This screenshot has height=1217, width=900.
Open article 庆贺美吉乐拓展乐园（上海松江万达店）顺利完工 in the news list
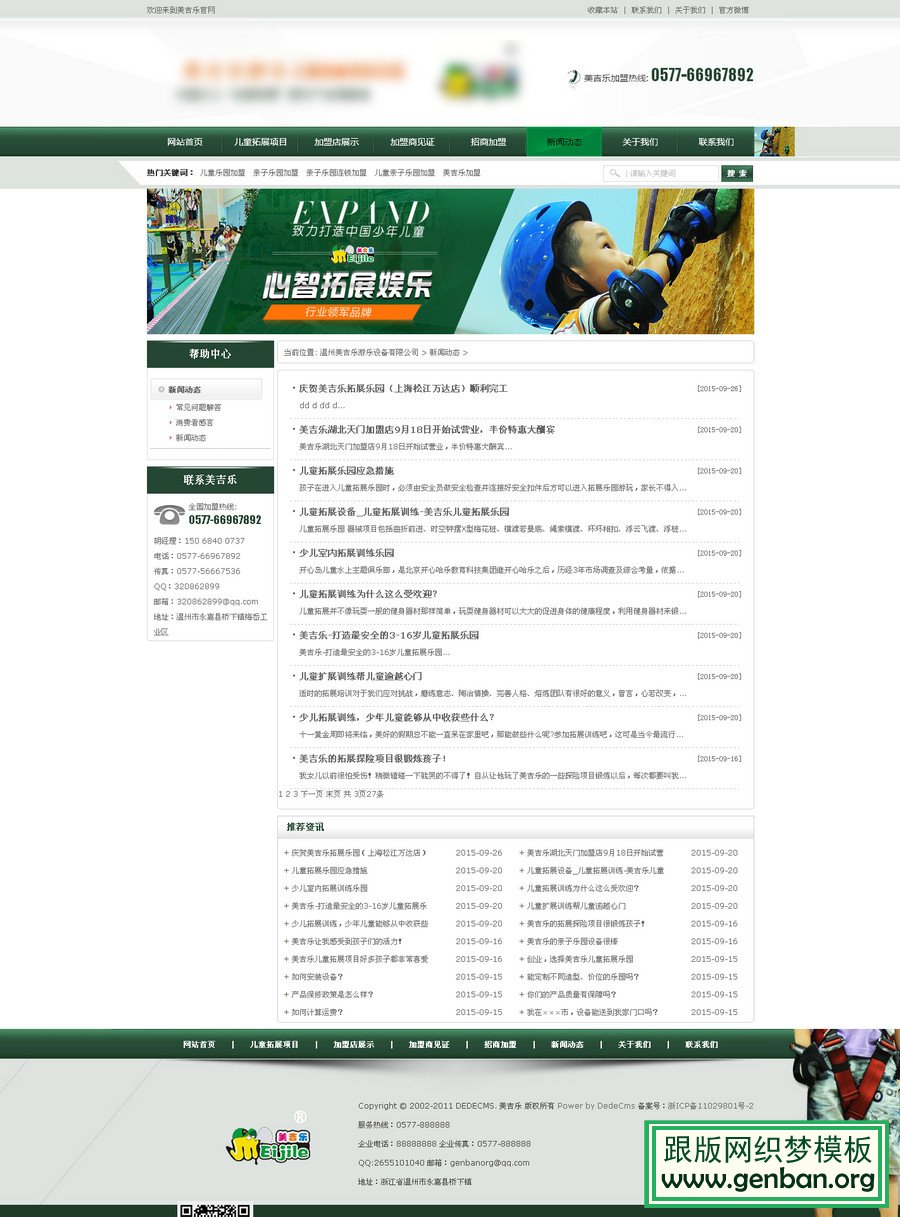tap(403, 388)
